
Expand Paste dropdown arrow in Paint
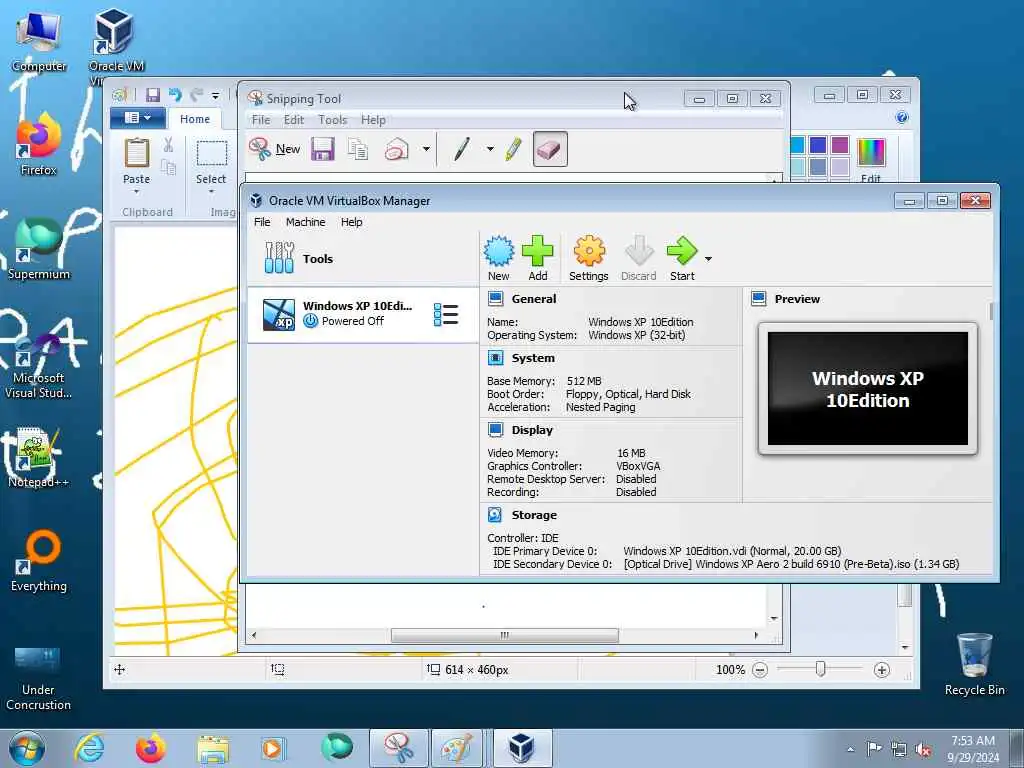click(136, 192)
